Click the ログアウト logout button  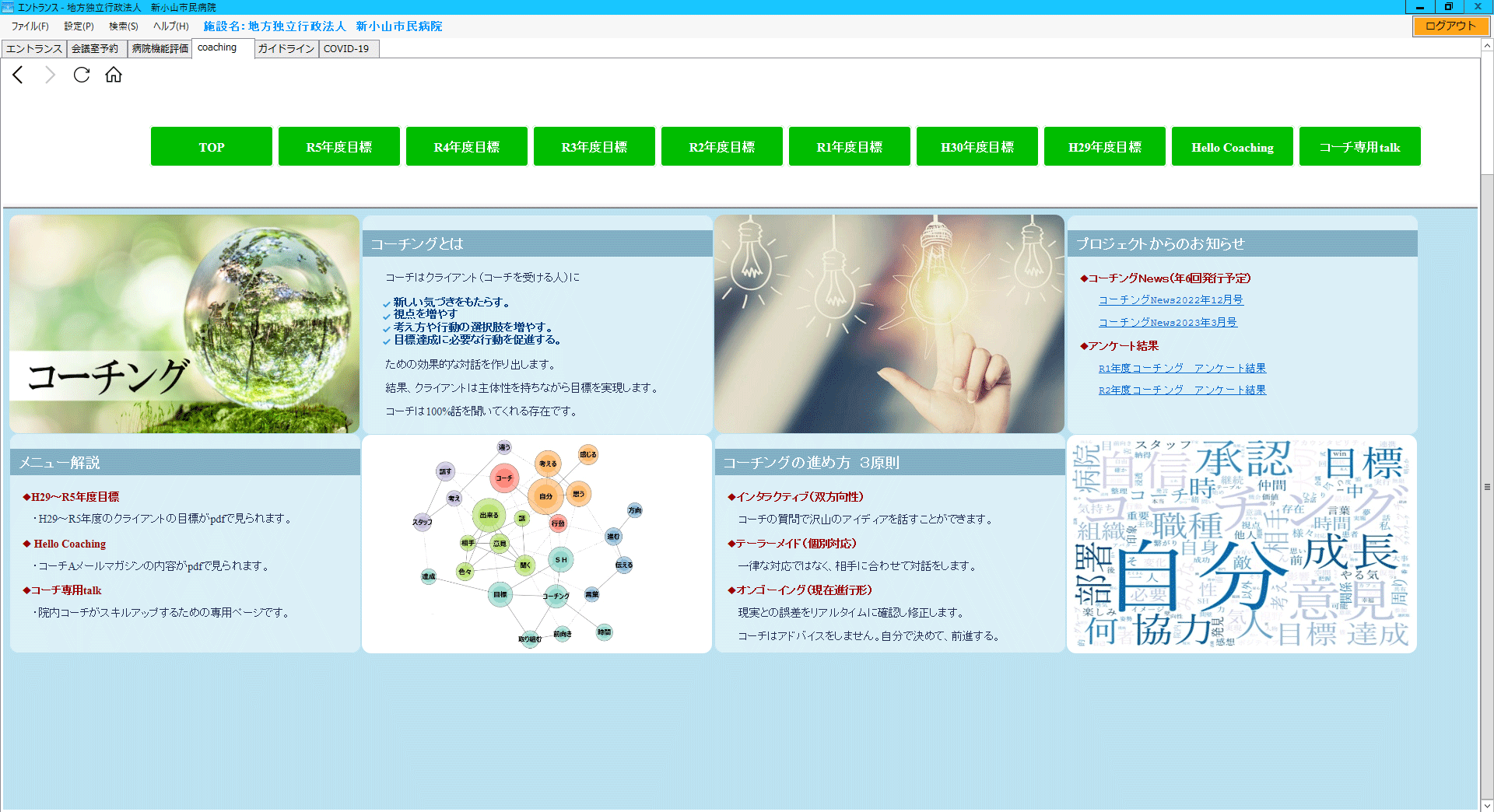coord(1450,26)
